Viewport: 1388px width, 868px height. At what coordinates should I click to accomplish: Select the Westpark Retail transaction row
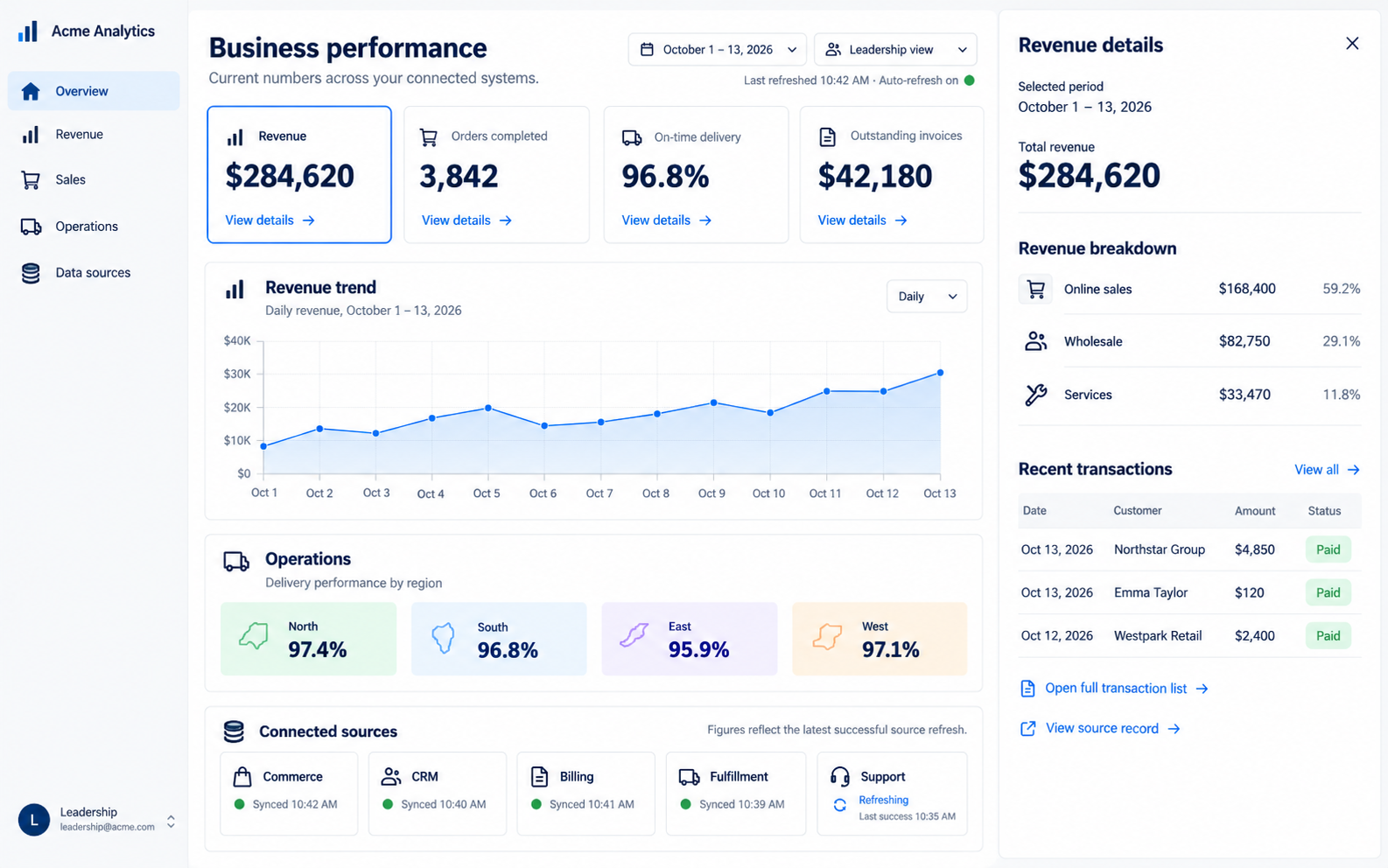coord(1189,636)
